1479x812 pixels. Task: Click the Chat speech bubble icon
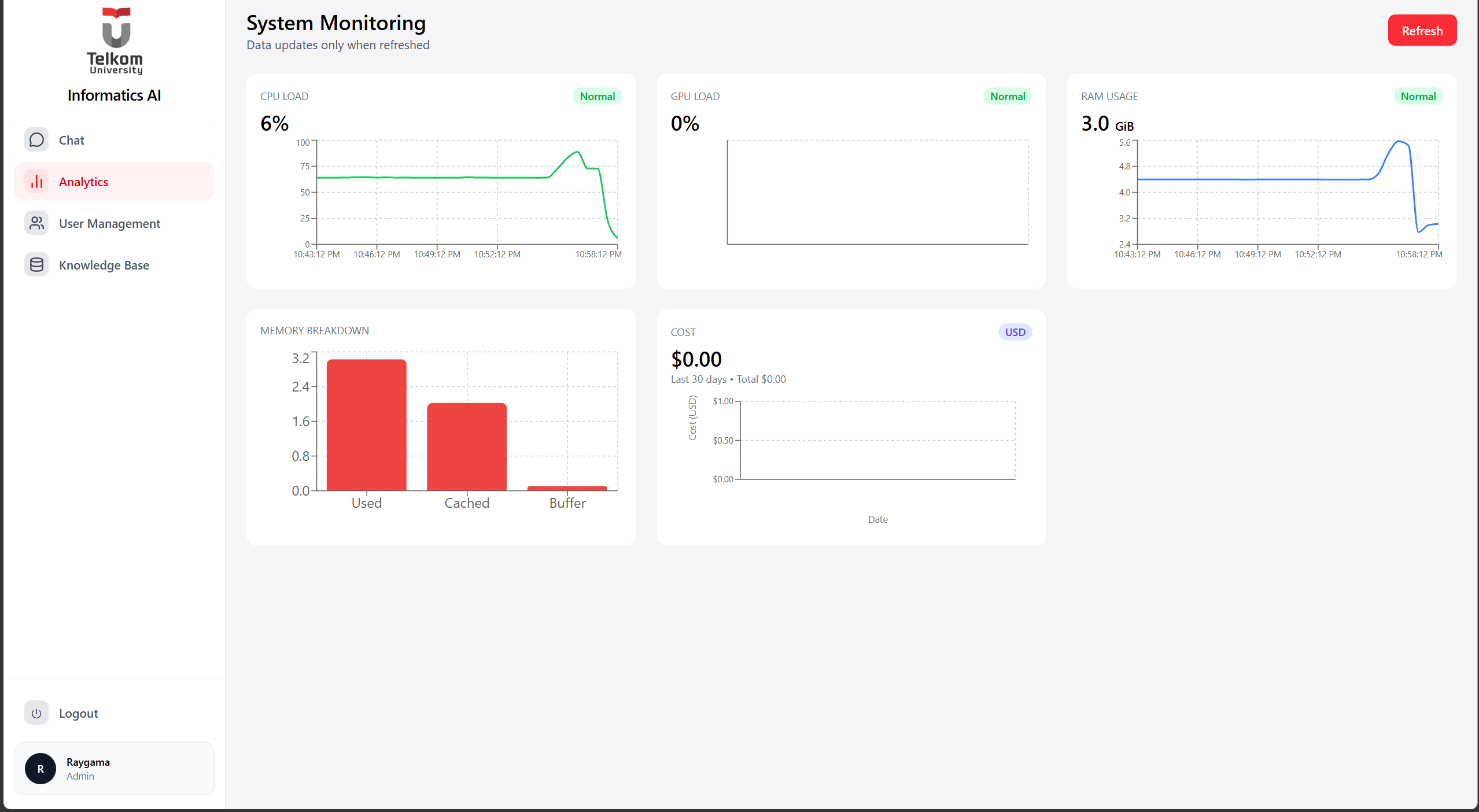pos(36,140)
